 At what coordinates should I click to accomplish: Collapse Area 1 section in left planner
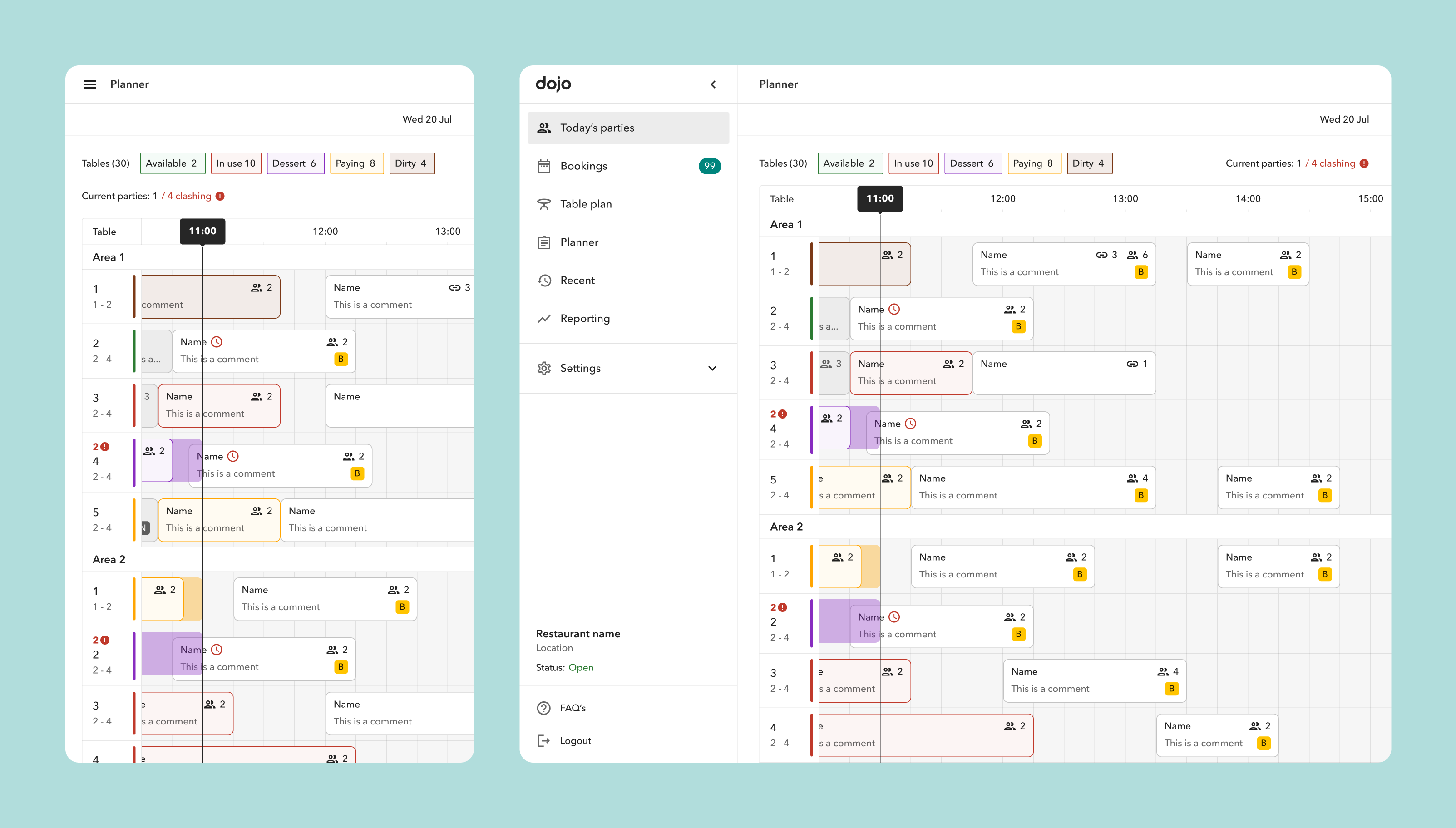coord(108,257)
